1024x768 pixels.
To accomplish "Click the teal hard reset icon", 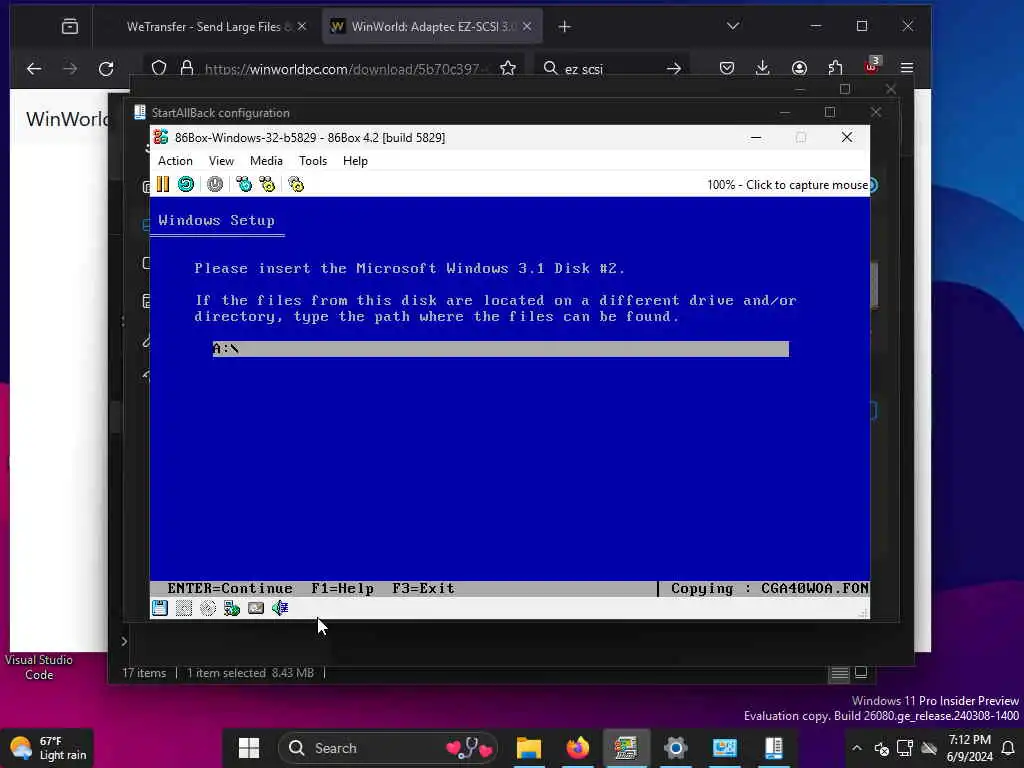I will click(186, 184).
